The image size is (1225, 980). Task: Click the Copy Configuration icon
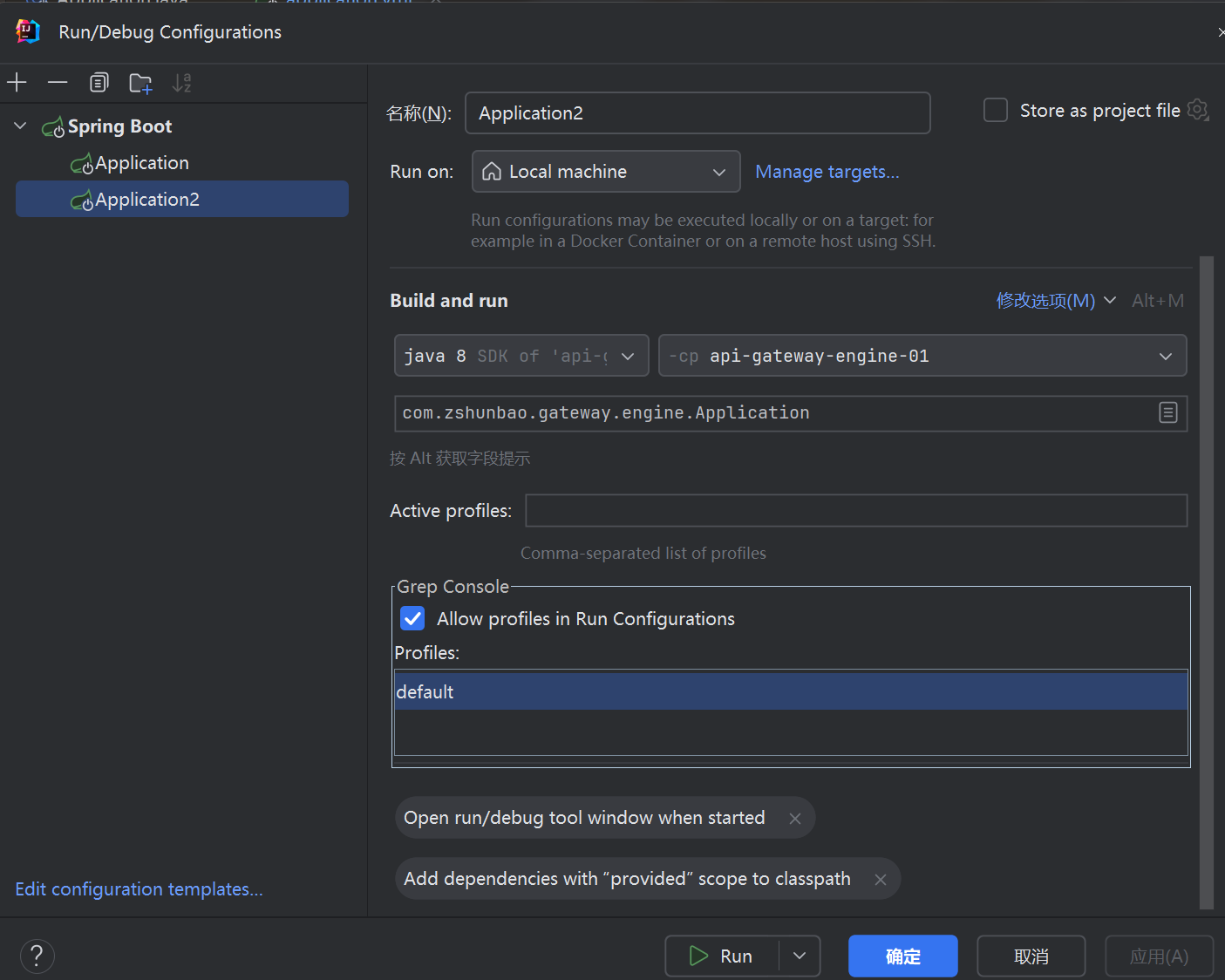pyautogui.click(x=99, y=83)
